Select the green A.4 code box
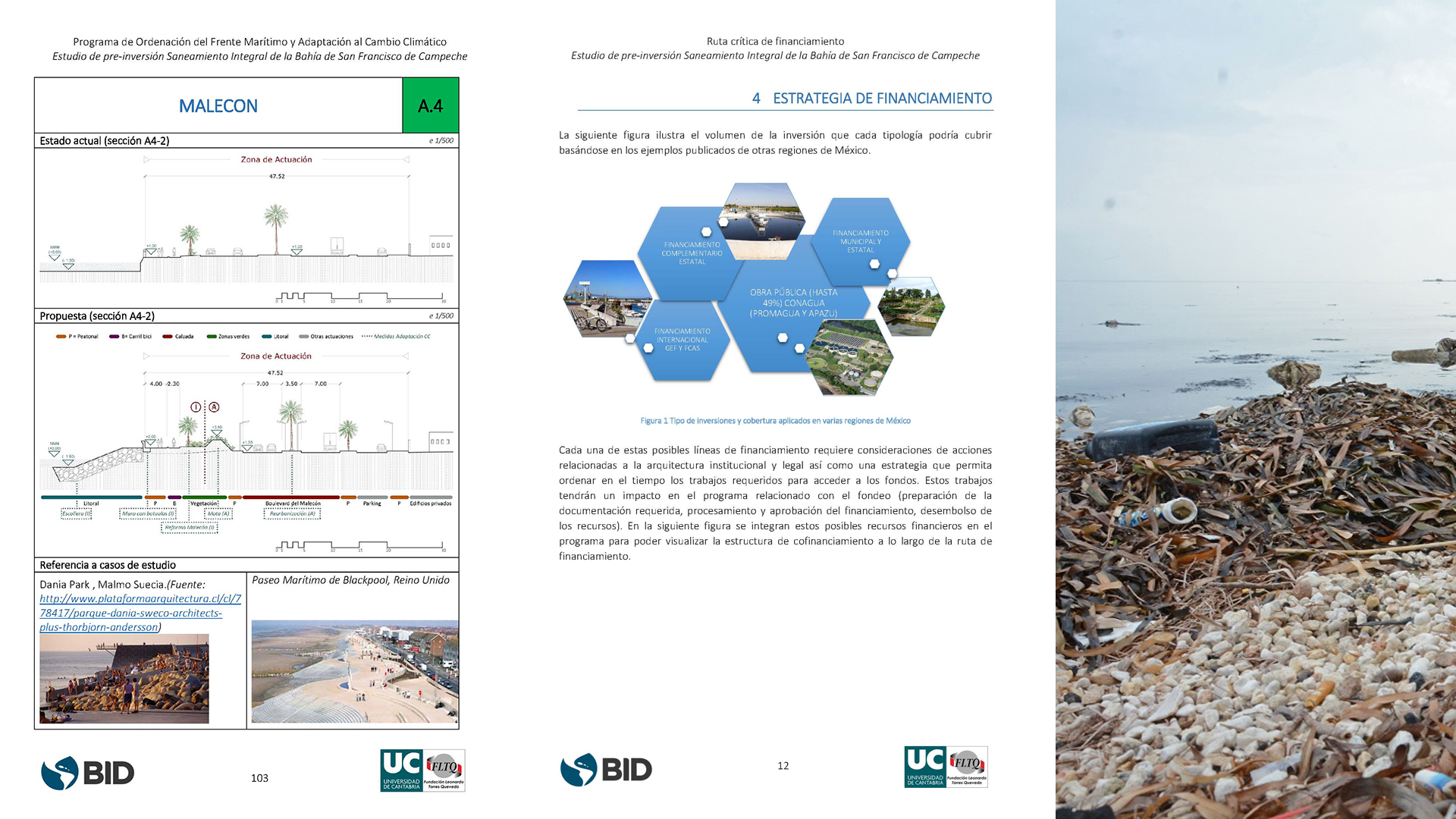1456x819 pixels. point(430,105)
